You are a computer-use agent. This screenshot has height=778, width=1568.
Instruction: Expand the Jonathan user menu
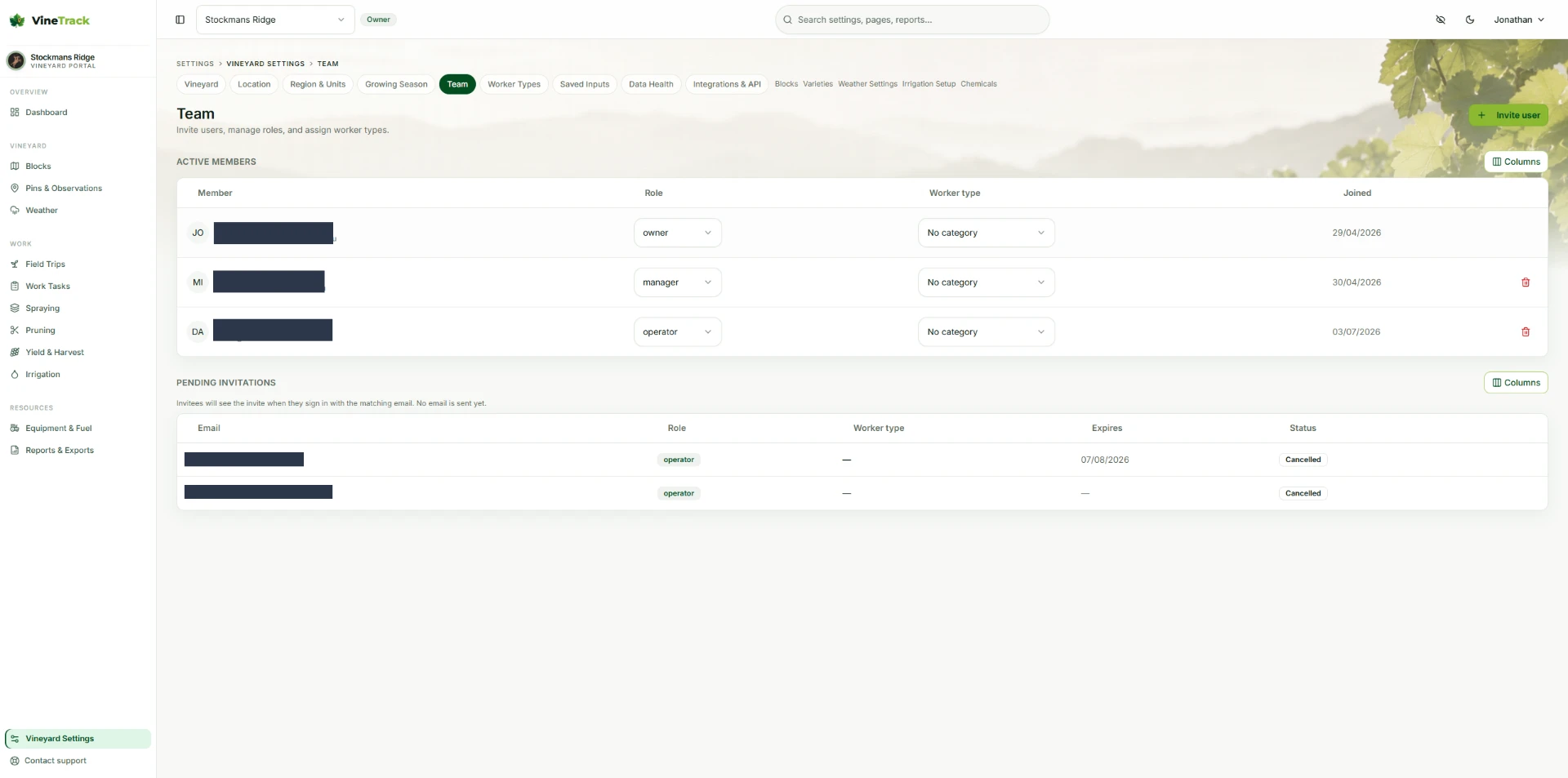(1519, 20)
